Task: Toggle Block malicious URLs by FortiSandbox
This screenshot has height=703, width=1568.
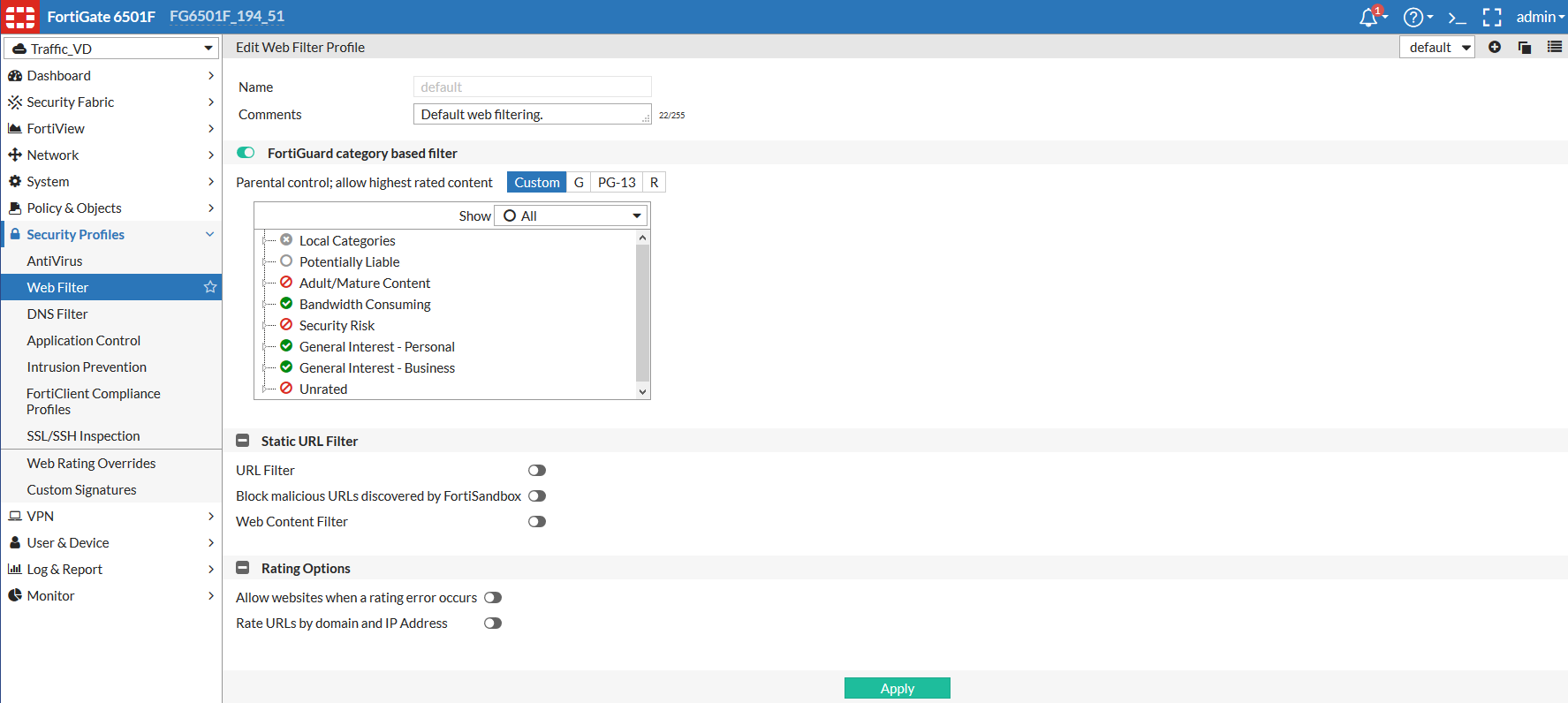Action: [537, 496]
